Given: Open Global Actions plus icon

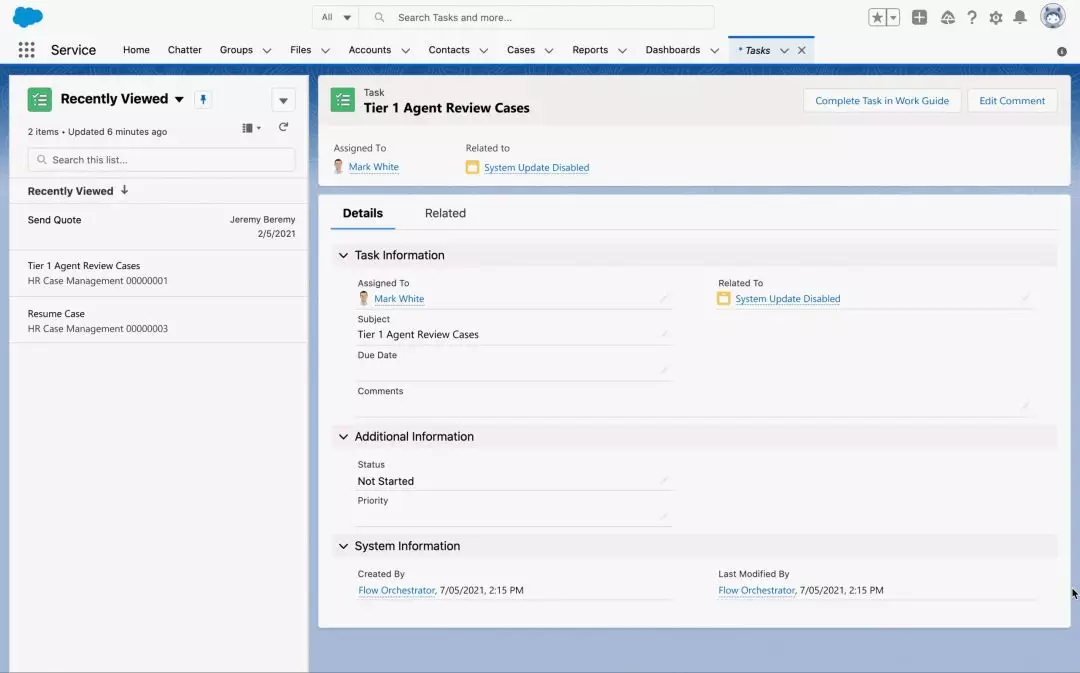Looking at the screenshot, I should click(920, 18).
